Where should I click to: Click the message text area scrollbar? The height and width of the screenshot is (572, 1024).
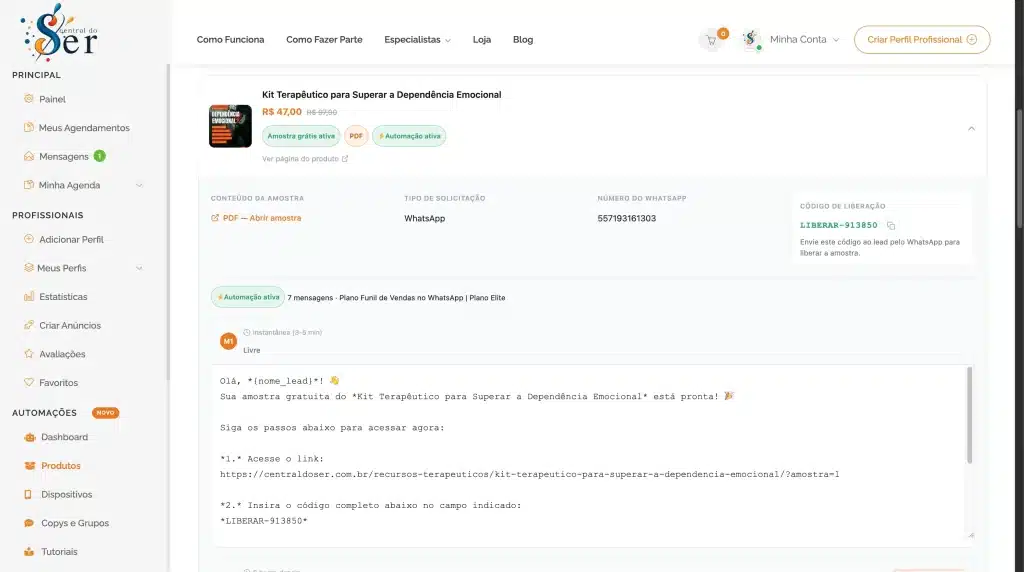coord(969,415)
